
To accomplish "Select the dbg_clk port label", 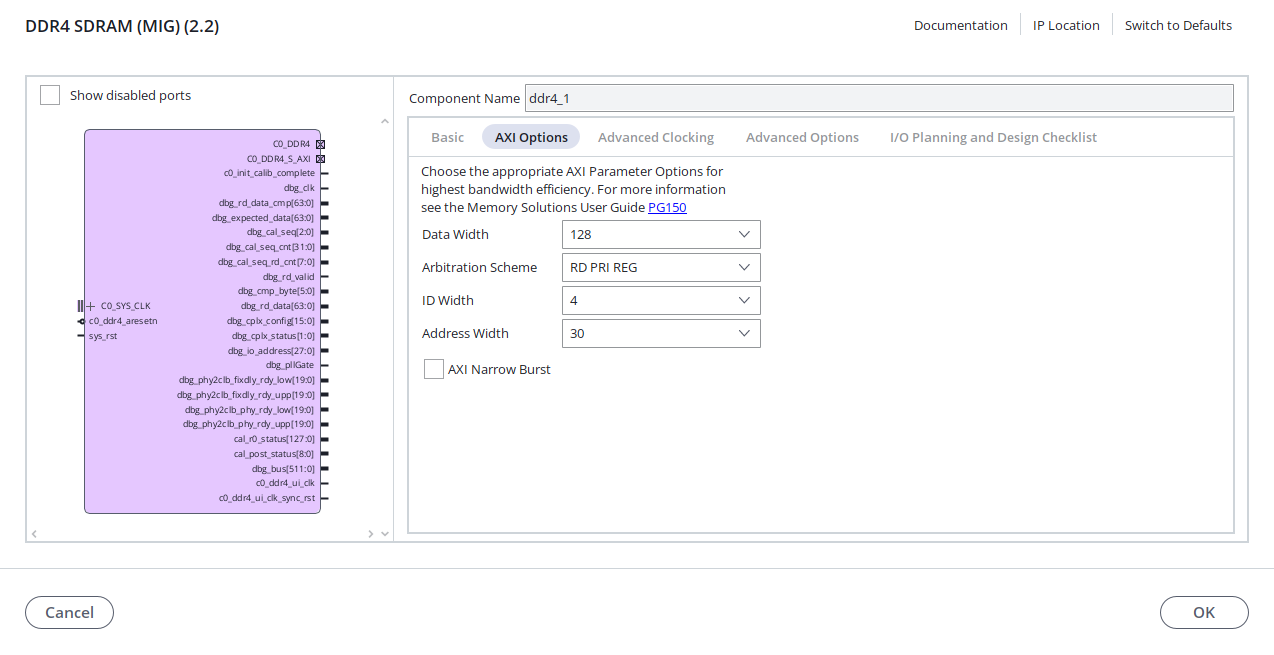I will [299, 188].
